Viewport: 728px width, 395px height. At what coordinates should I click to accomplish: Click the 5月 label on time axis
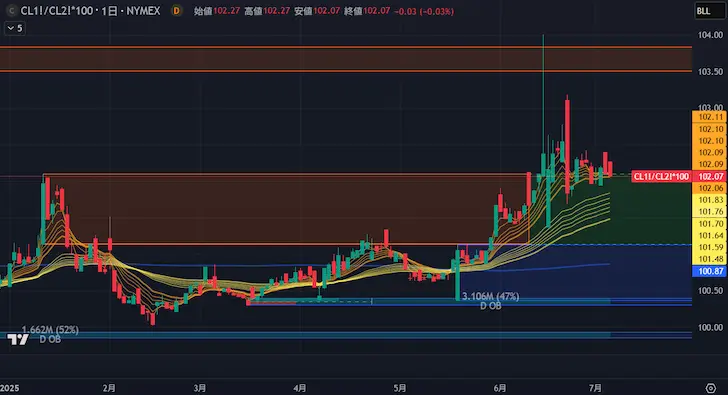400,388
